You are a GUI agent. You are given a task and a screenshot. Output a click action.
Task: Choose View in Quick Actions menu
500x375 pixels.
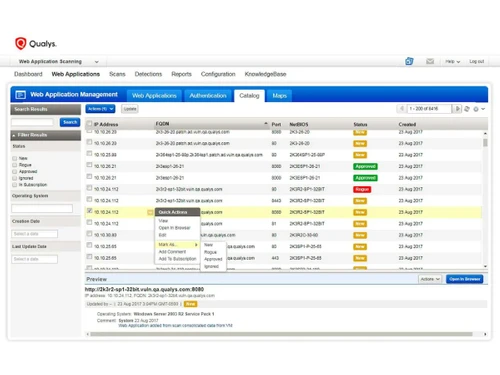163,221
